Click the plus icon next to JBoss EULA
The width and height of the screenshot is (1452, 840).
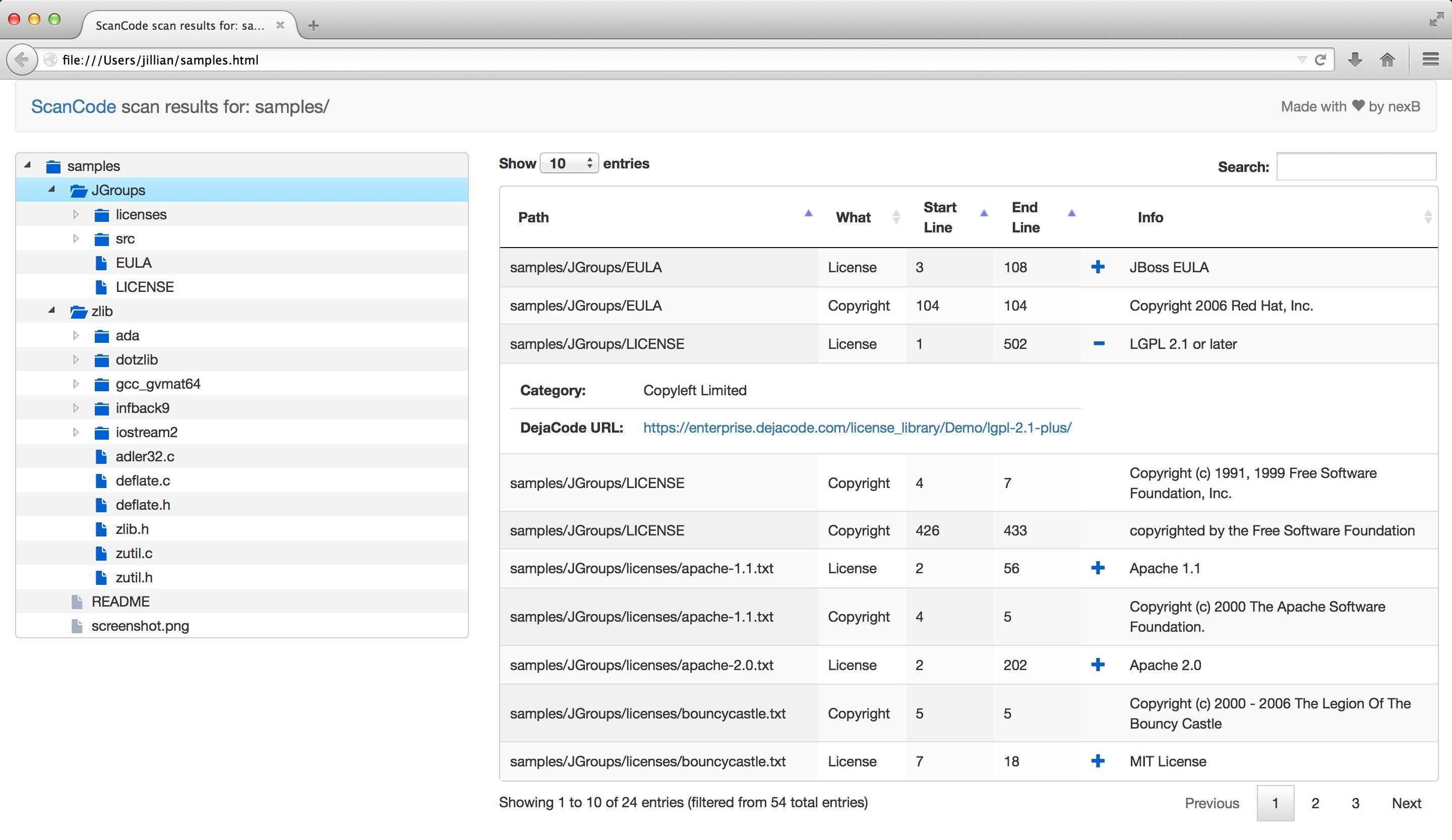click(1097, 267)
